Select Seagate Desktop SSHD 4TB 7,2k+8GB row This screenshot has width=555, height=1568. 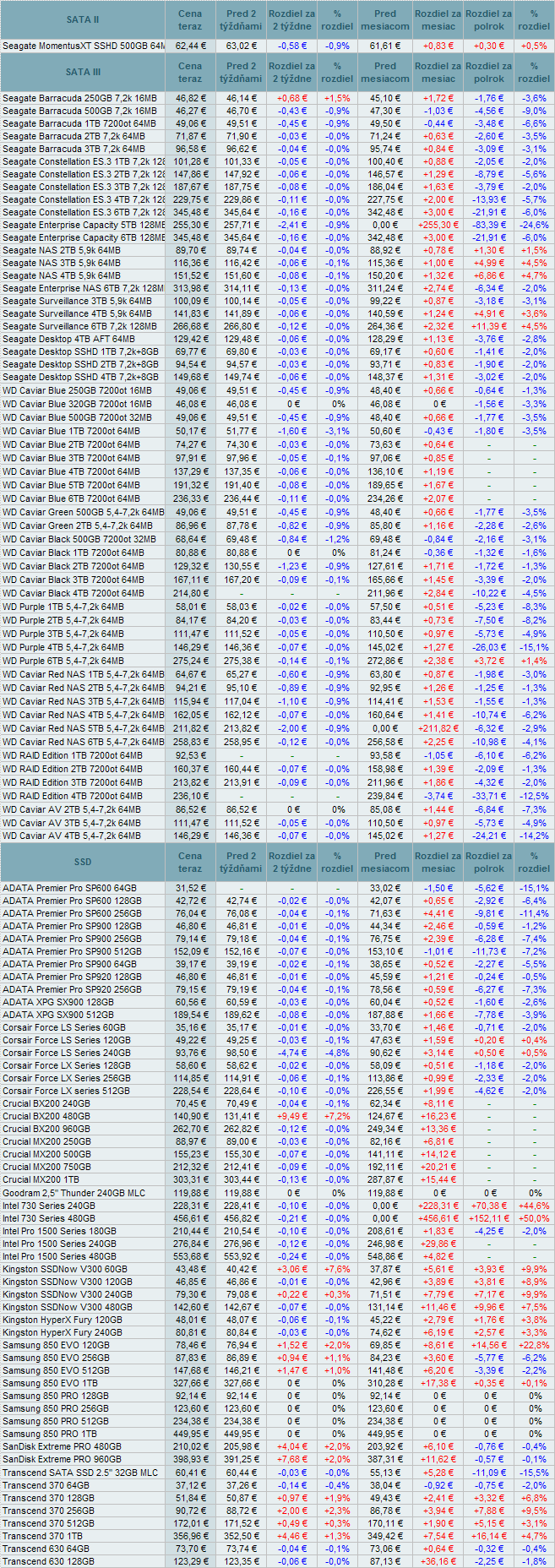277,377
